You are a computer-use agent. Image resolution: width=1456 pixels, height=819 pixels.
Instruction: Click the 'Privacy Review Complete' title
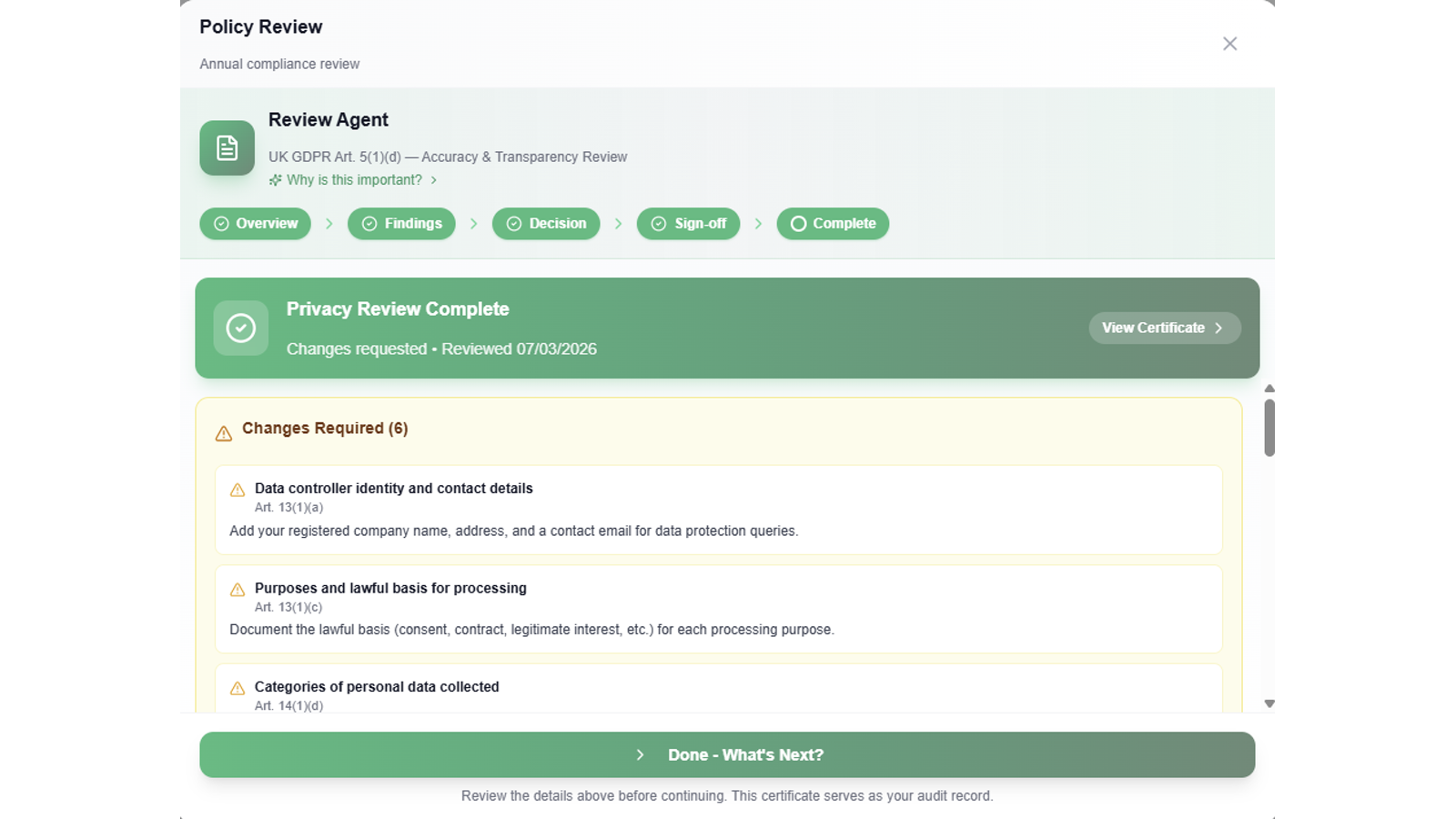coord(398,309)
